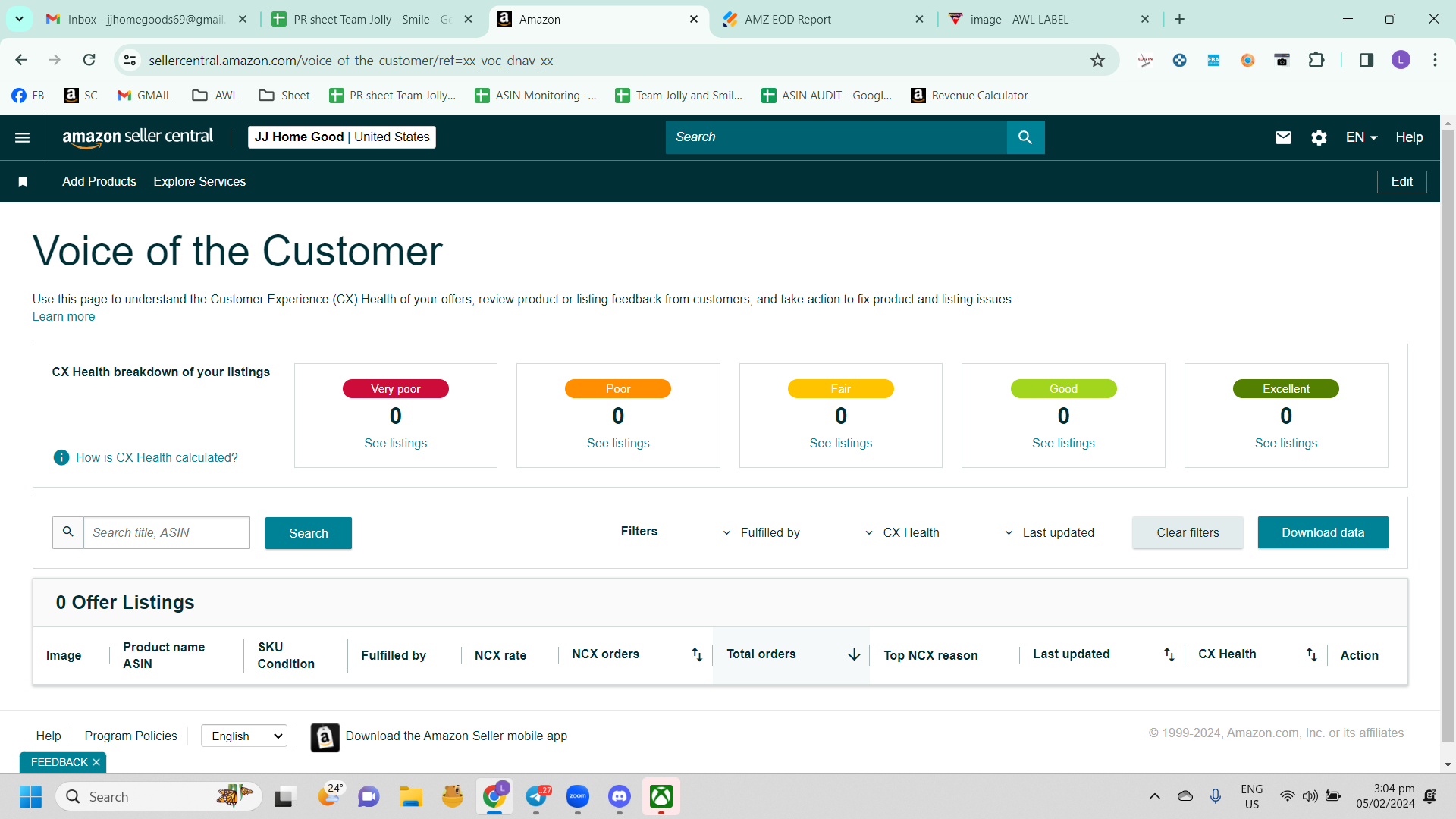Screen dimensions: 1456x819
Task: Sort Total orders descending arrow
Action: pos(854,654)
